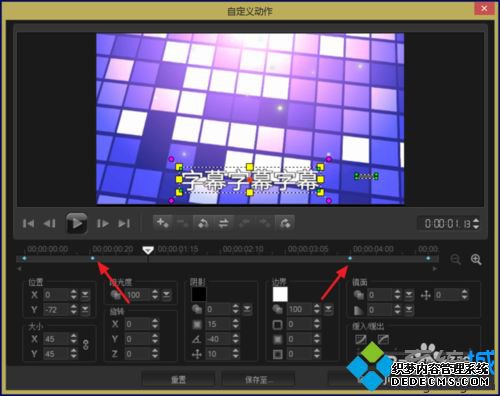Click the Position X value field
This screenshot has height=396, width=500.
pyautogui.click(x=56, y=295)
